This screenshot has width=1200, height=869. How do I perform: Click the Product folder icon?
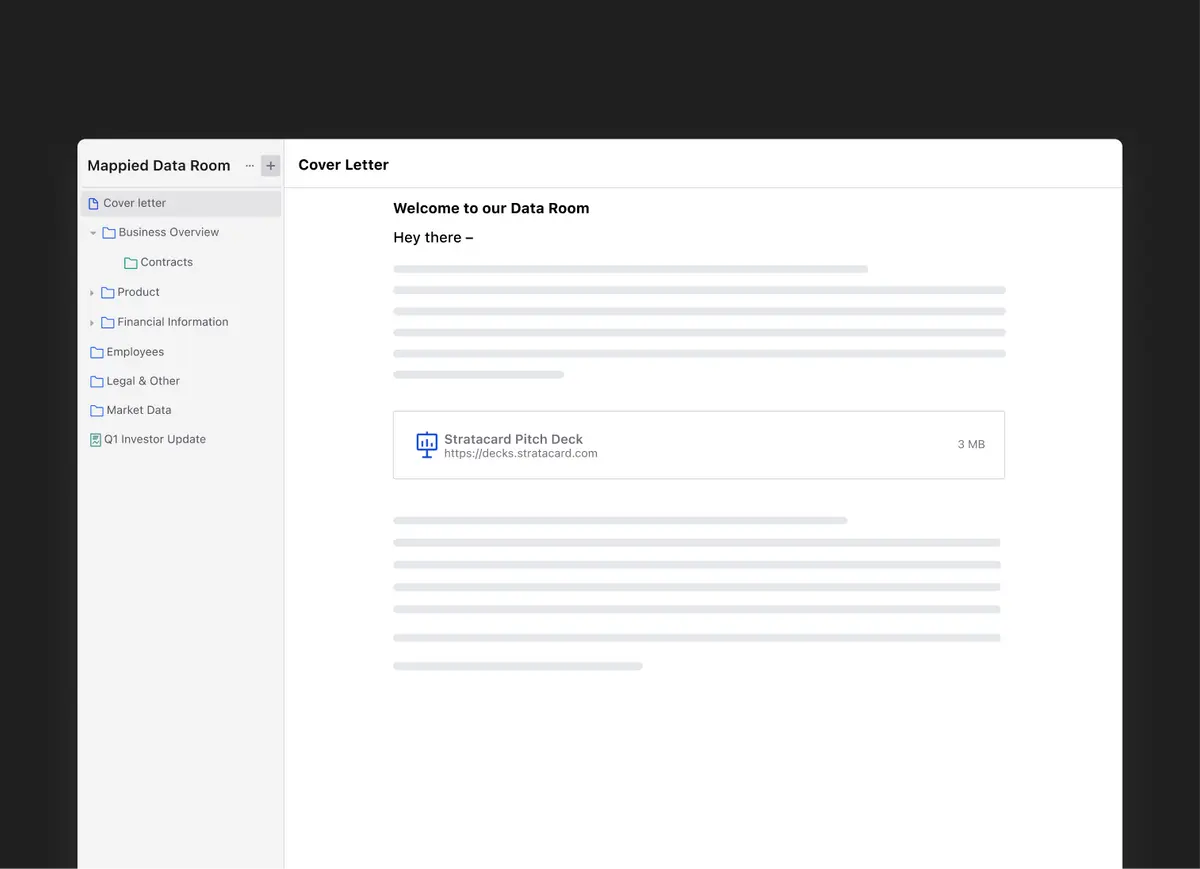pyautogui.click(x=108, y=292)
